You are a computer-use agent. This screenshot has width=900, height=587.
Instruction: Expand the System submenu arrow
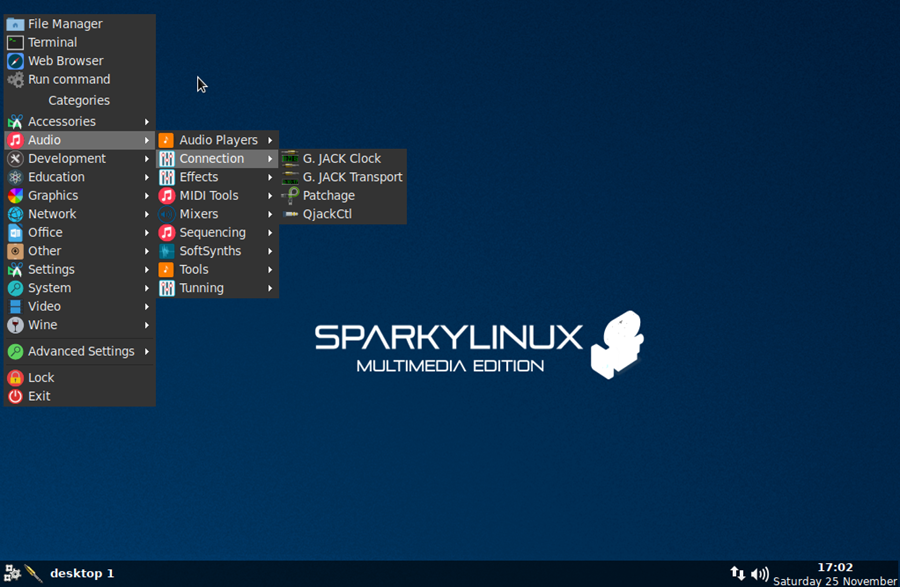click(x=147, y=288)
